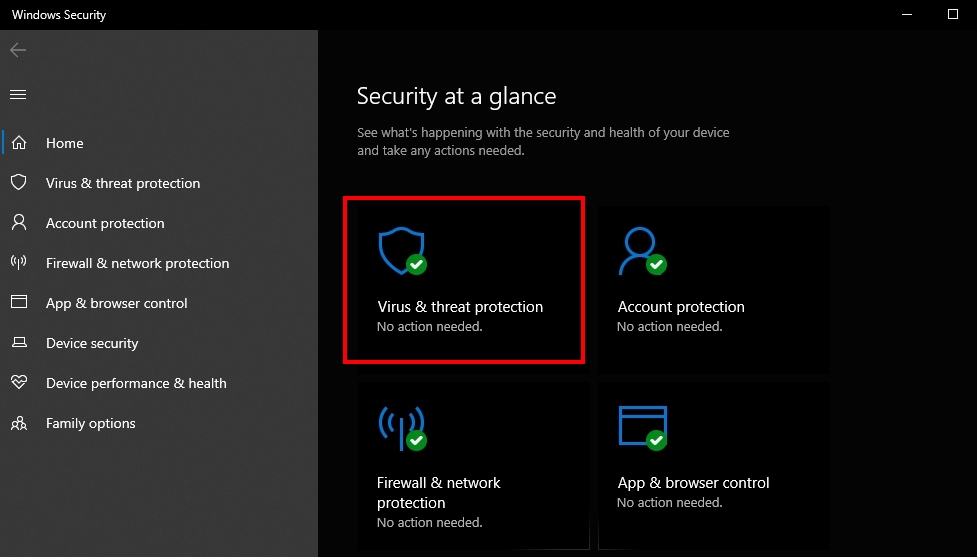Click the large blue shield tile icon
The width and height of the screenshot is (977, 557).
click(x=403, y=250)
